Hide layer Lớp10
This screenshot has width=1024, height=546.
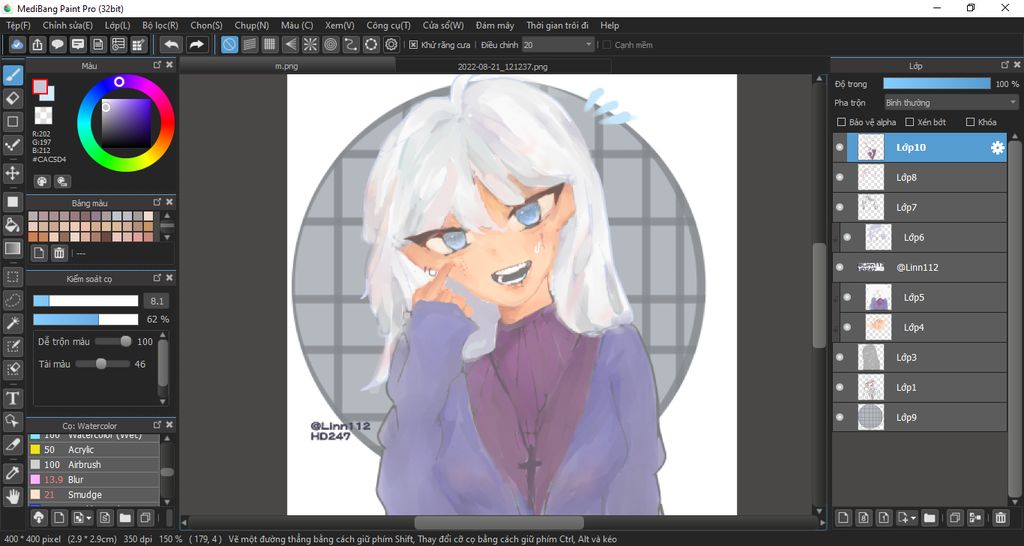click(x=840, y=148)
